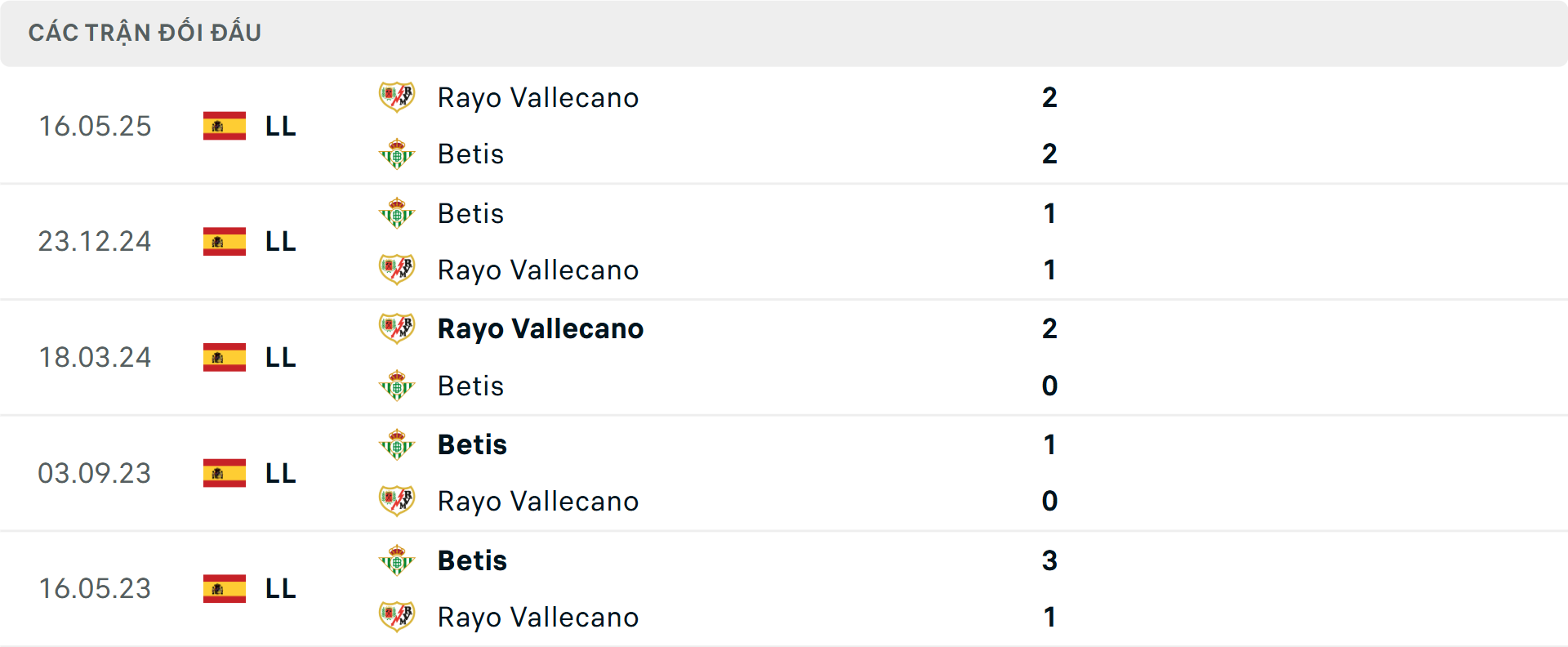1568x647 pixels.
Task: Click the score 2-0 of the 18.03.24 match
Action: point(1051,357)
